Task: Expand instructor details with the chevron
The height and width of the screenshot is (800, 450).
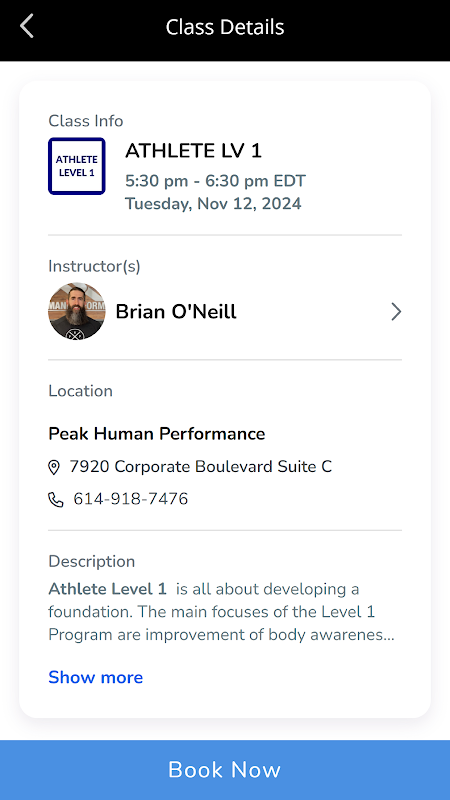Action: pos(396,311)
